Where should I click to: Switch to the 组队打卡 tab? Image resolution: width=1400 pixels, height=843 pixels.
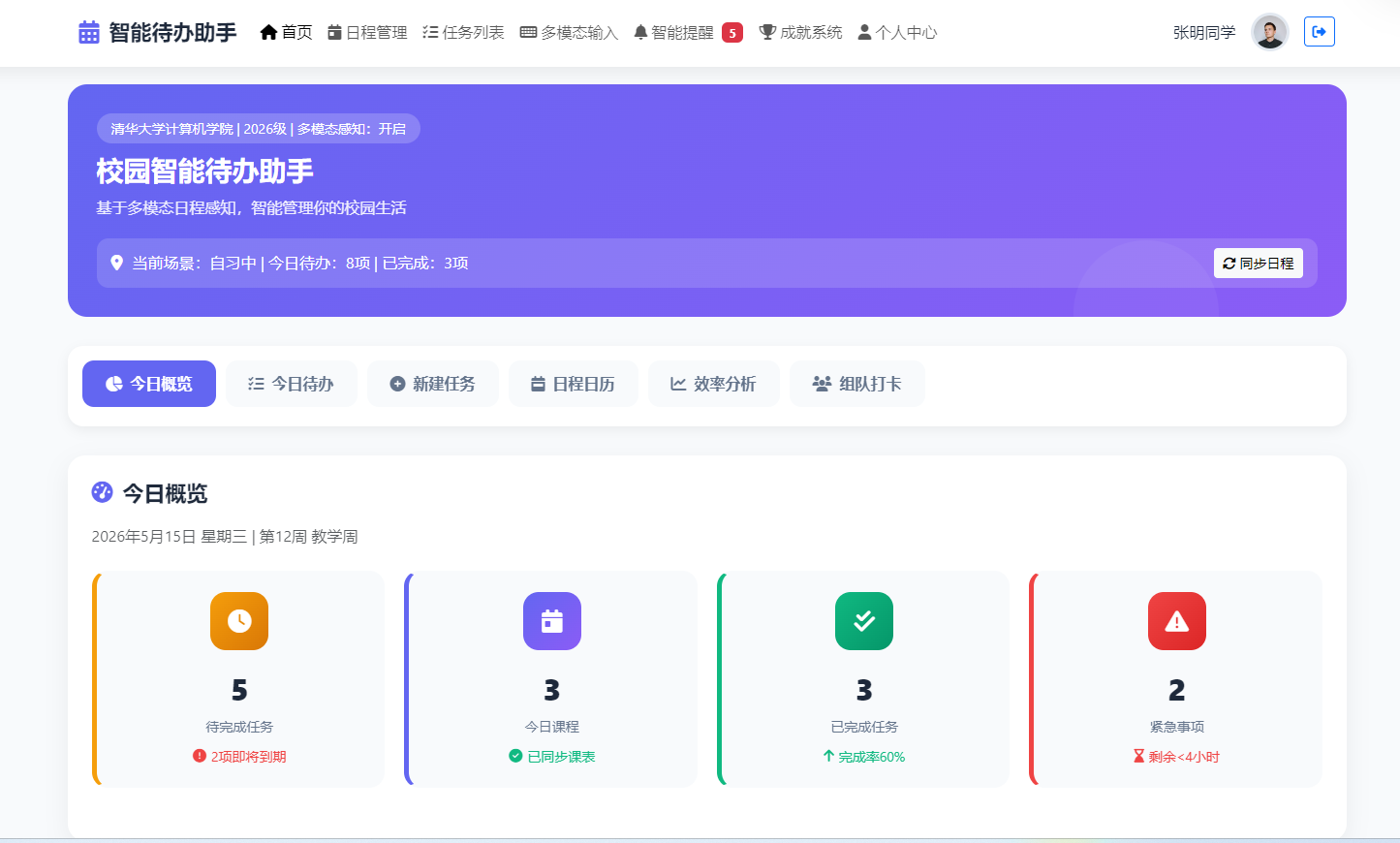[857, 384]
